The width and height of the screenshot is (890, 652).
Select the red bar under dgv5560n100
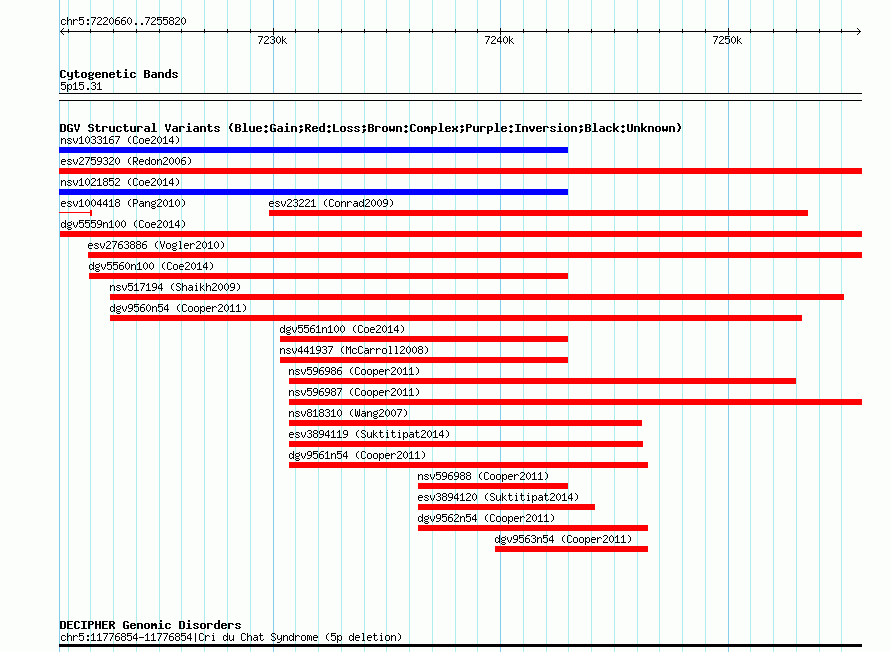[328, 276]
